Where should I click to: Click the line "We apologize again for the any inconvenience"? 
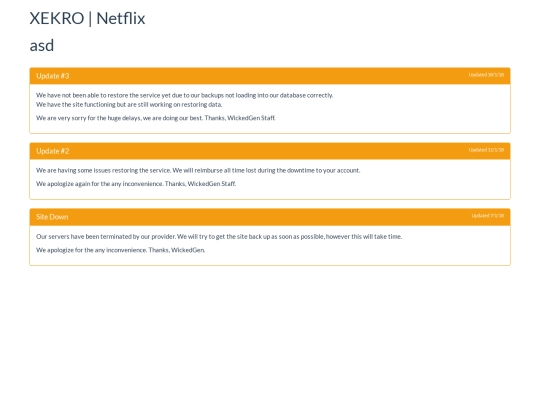[136, 184]
